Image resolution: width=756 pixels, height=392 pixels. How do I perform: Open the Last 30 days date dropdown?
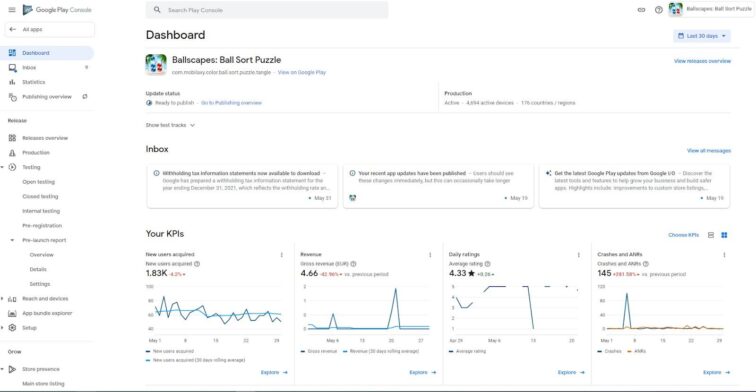[x=702, y=36]
